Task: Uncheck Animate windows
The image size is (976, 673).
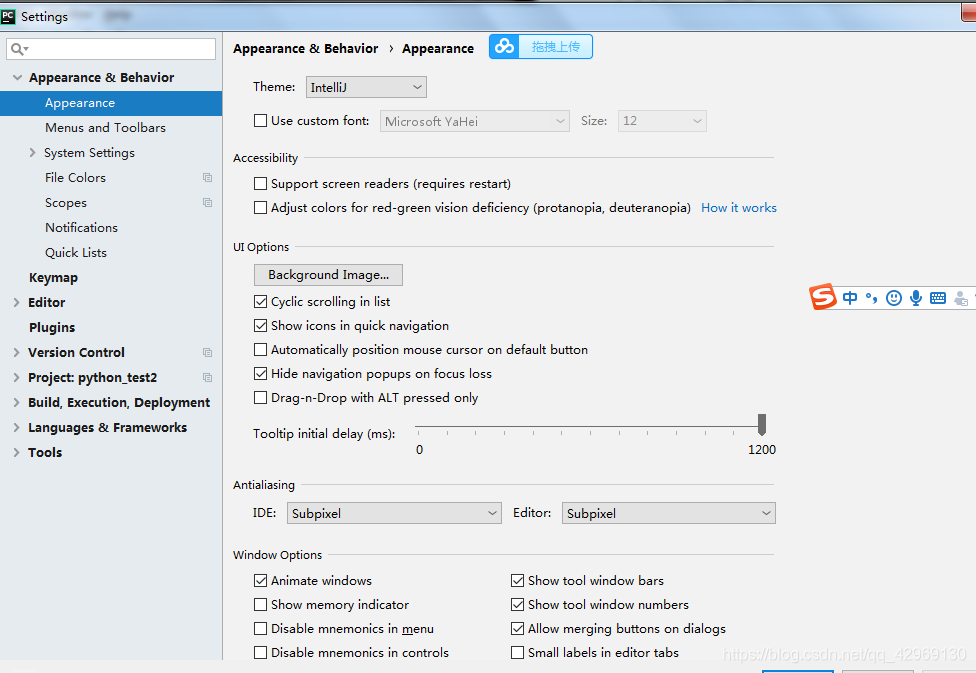Action: (x=260, y=580)
